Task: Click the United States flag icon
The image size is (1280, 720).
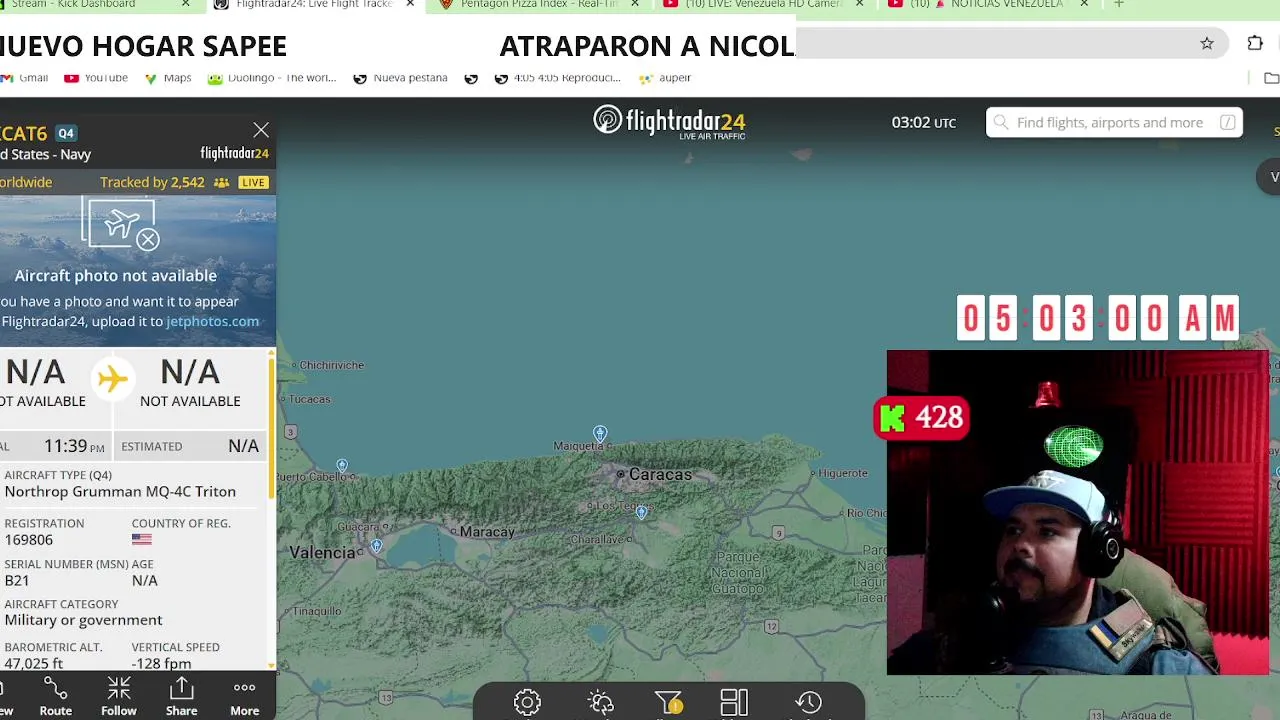Action: (142, 539)
